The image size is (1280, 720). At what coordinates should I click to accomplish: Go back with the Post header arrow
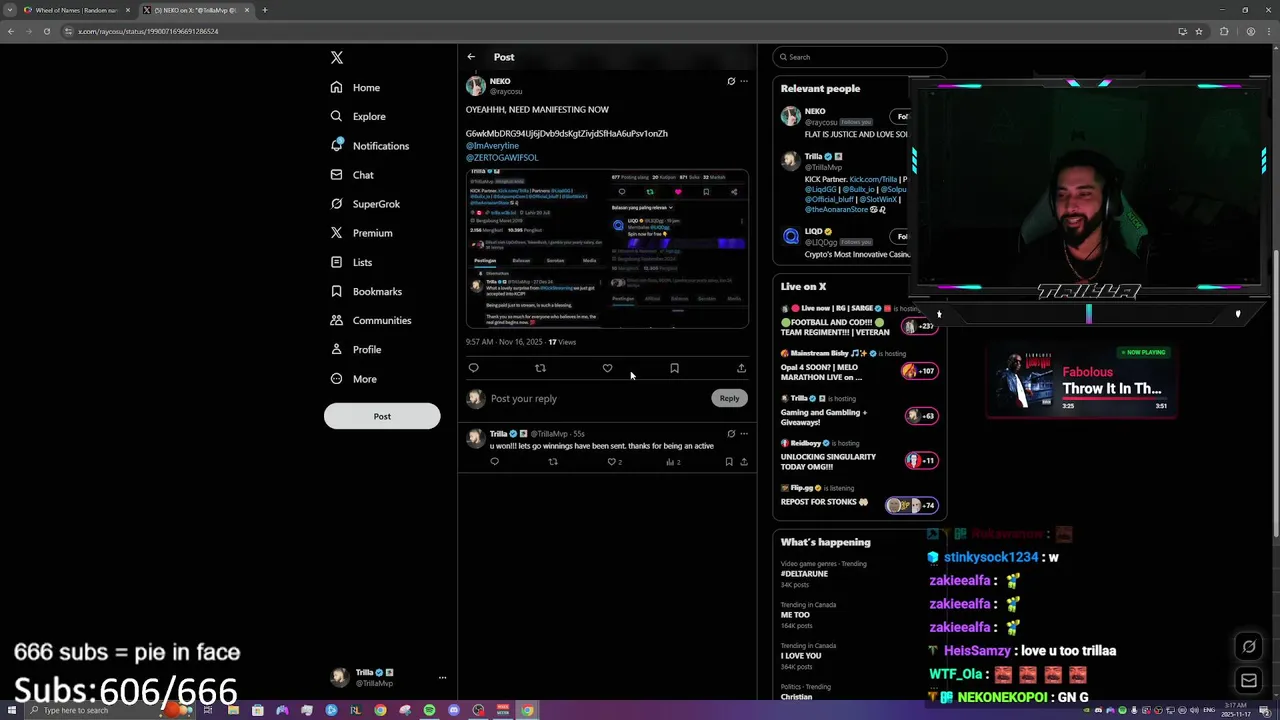pyautogui.click(x=471, y=57)
